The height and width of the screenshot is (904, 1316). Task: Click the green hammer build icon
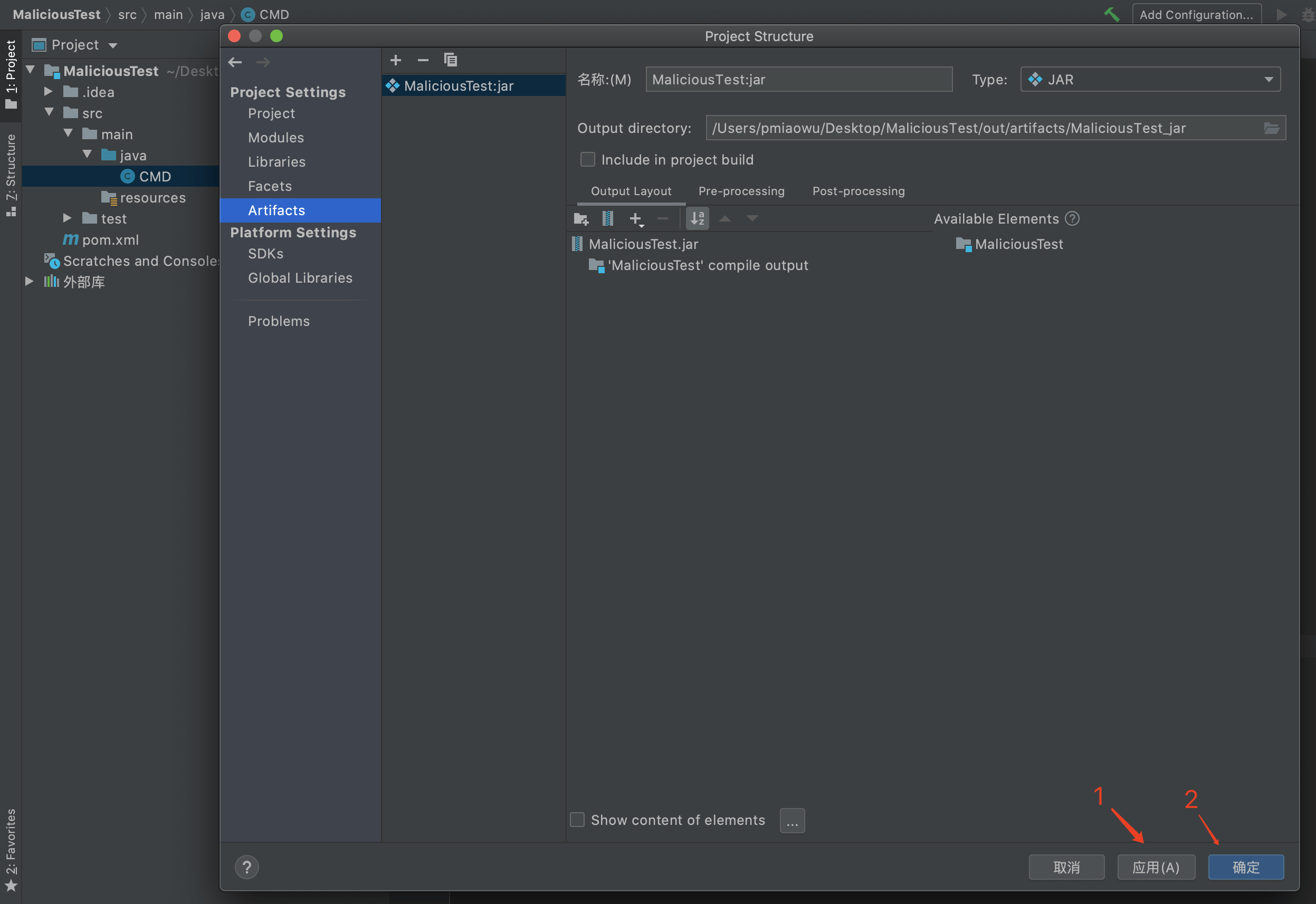(x=1111, y=14)
